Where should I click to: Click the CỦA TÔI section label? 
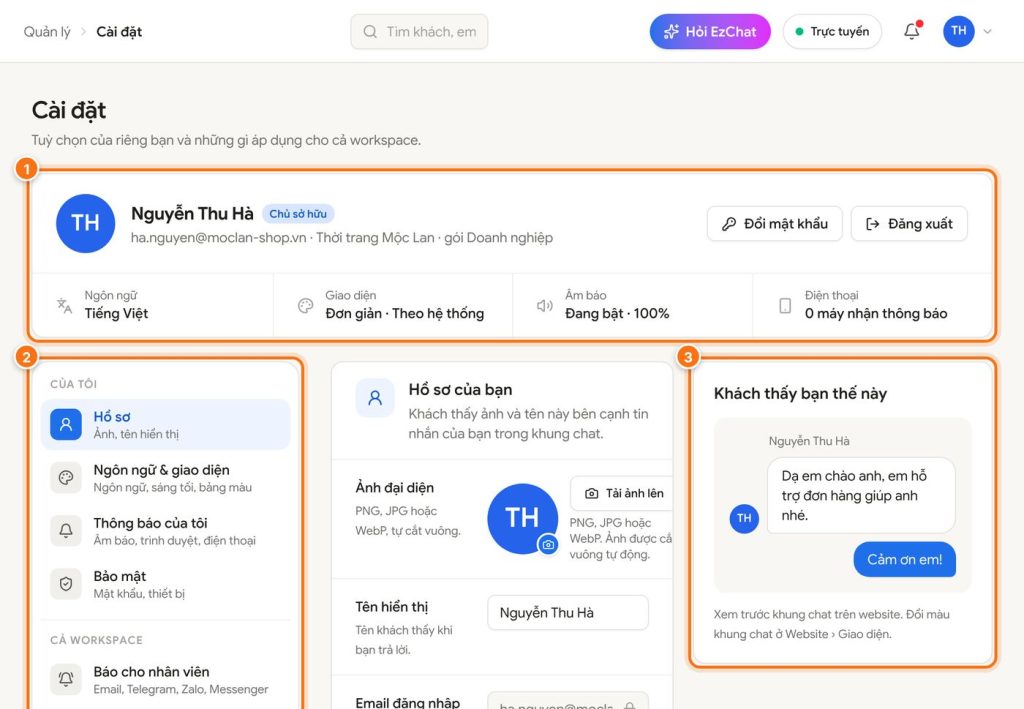click(x=73, y=384)
